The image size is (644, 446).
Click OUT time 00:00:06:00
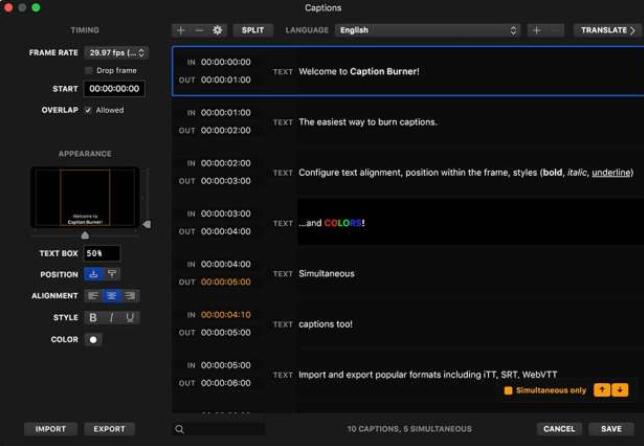click(226, 383)
